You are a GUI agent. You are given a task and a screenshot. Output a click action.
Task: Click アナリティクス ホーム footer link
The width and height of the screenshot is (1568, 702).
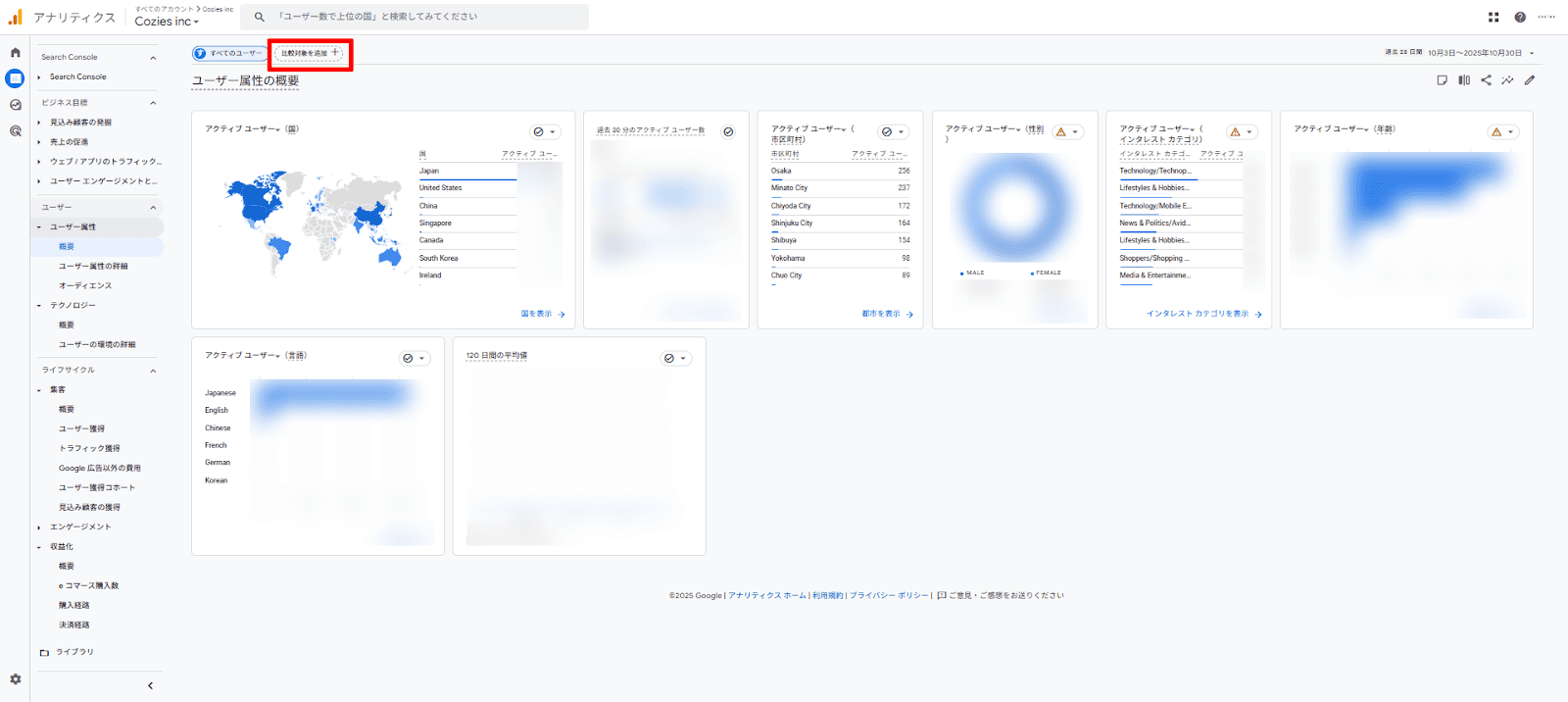[767, 595]
